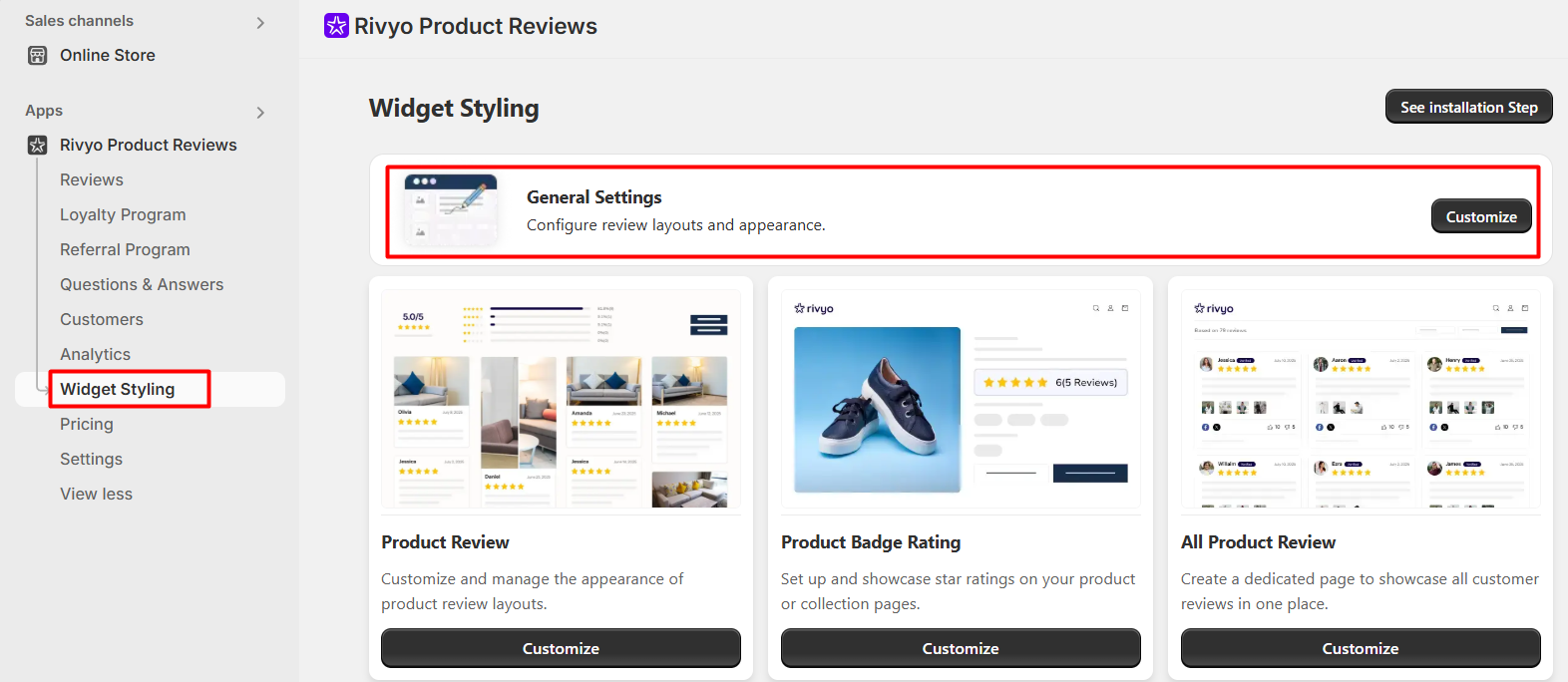Click 'Configure review layouts and appearance.' text
The image size is (1568, 682).
[676, 225]
